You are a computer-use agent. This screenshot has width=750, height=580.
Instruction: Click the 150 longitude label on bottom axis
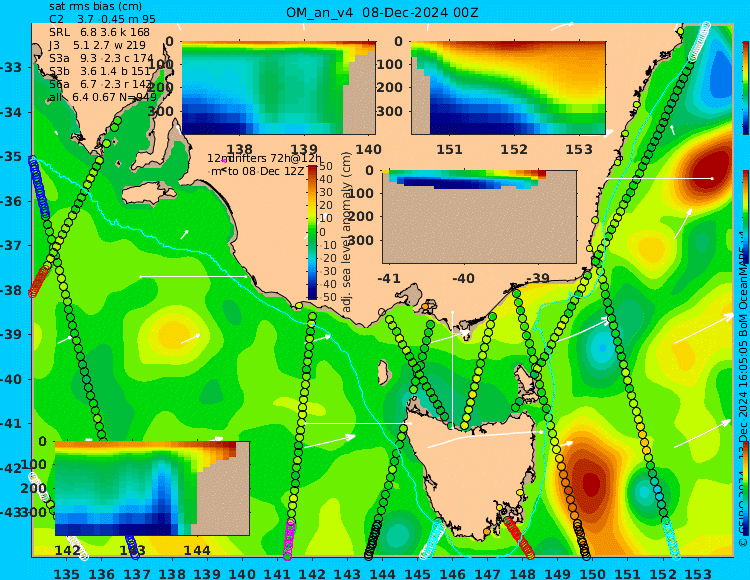[592, 573]
